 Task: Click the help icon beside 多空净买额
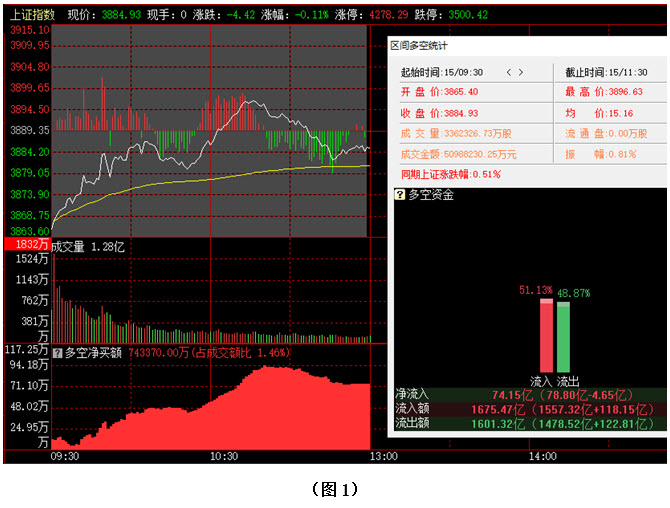[x=57, y=352]
